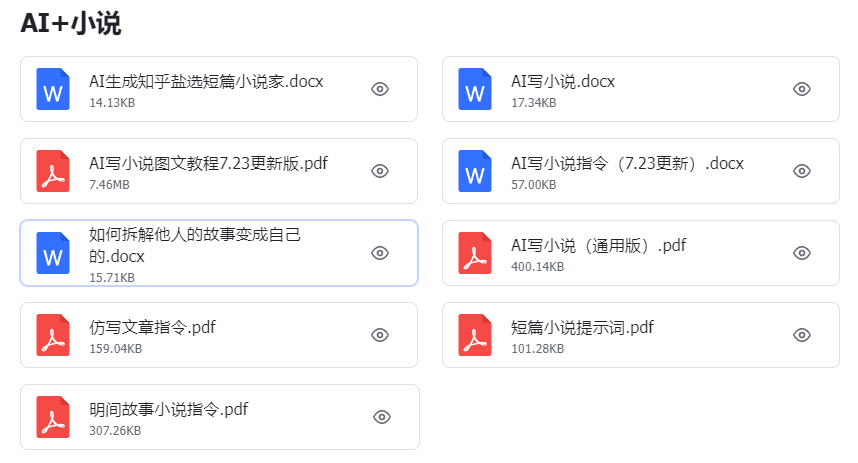Click the Word icon for 如何拆解他人的故事变成自己的.docx
Image resolution: width=858 pixels, height=463 pixels.
pyautogui.click(x=53, y=253)
